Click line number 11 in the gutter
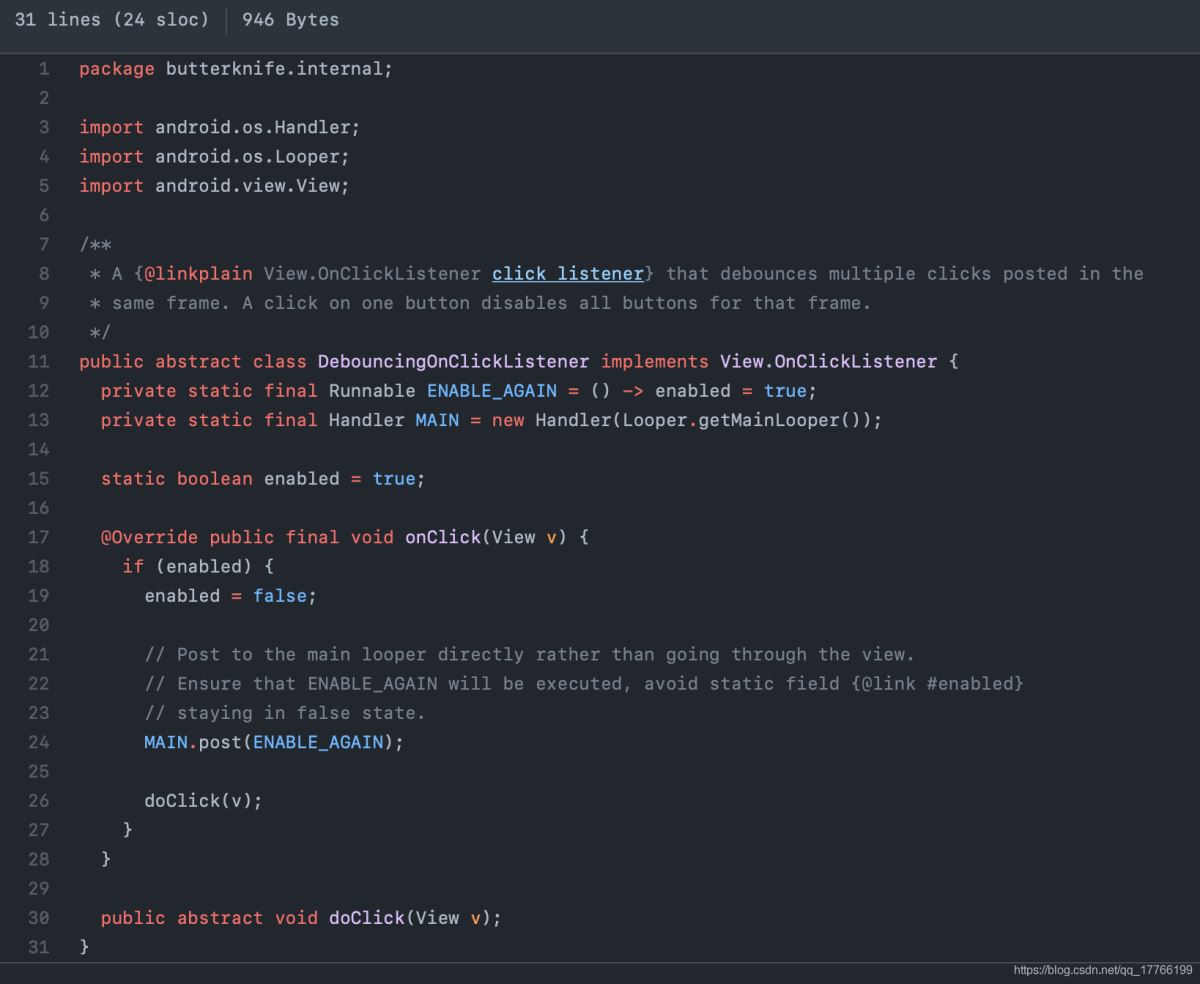This screenshot has width=1200, height=984. pyautogui.click(x=39, y=361)
